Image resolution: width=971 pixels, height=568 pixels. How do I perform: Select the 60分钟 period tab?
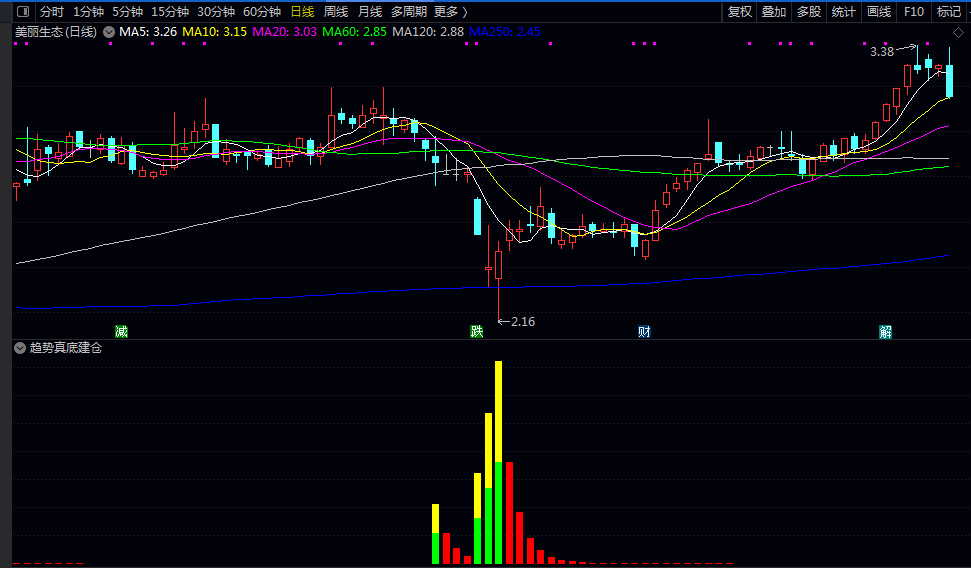click(x=262, y=12)
